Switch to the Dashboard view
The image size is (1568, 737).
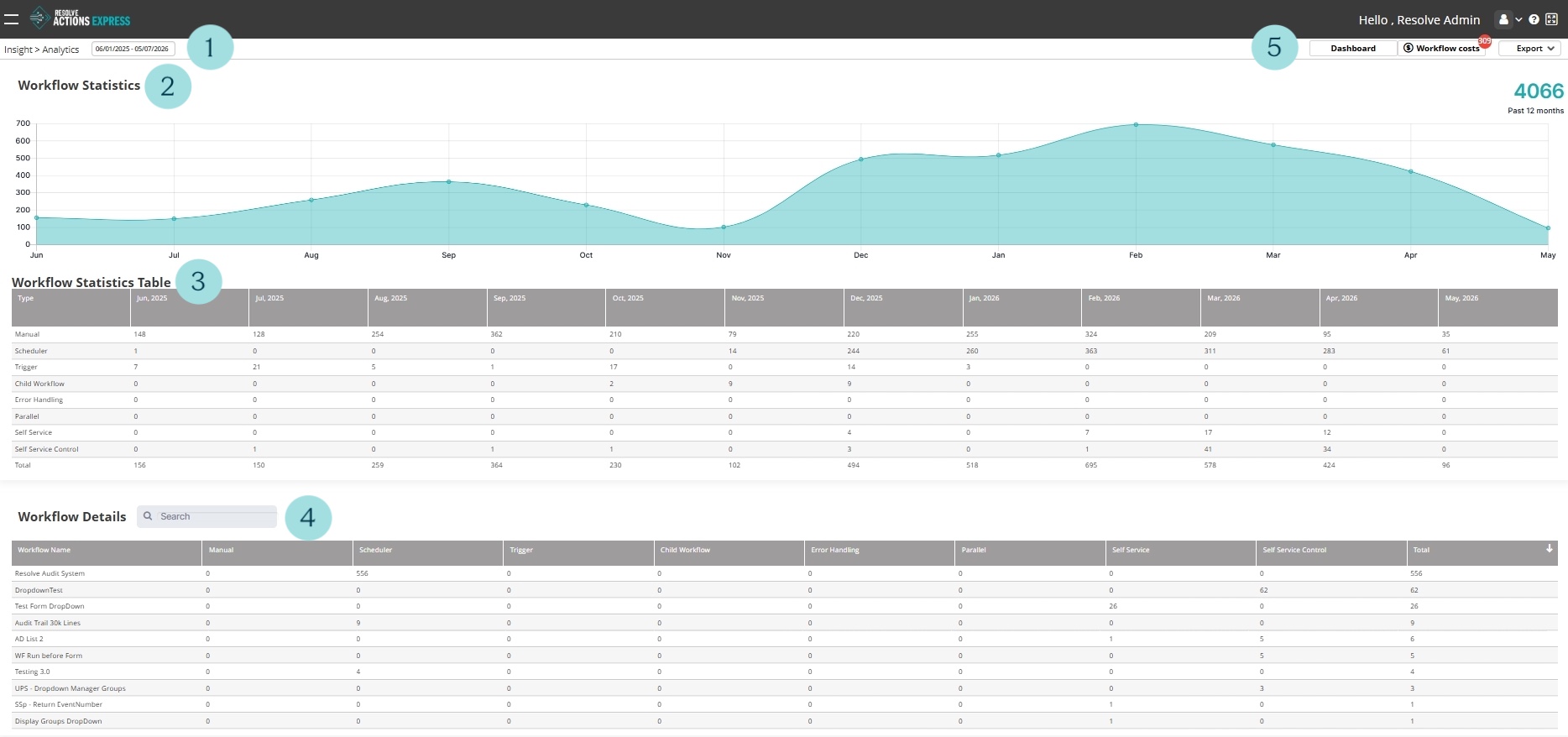click(x=1352, y=49)
